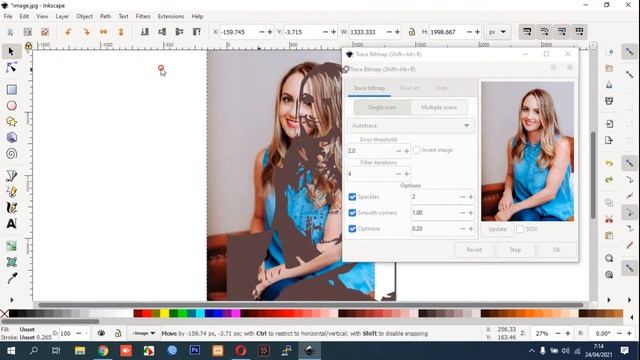Choose the Mesh gradient tool
Screen dimensions: 640x360
coord(11,262)
